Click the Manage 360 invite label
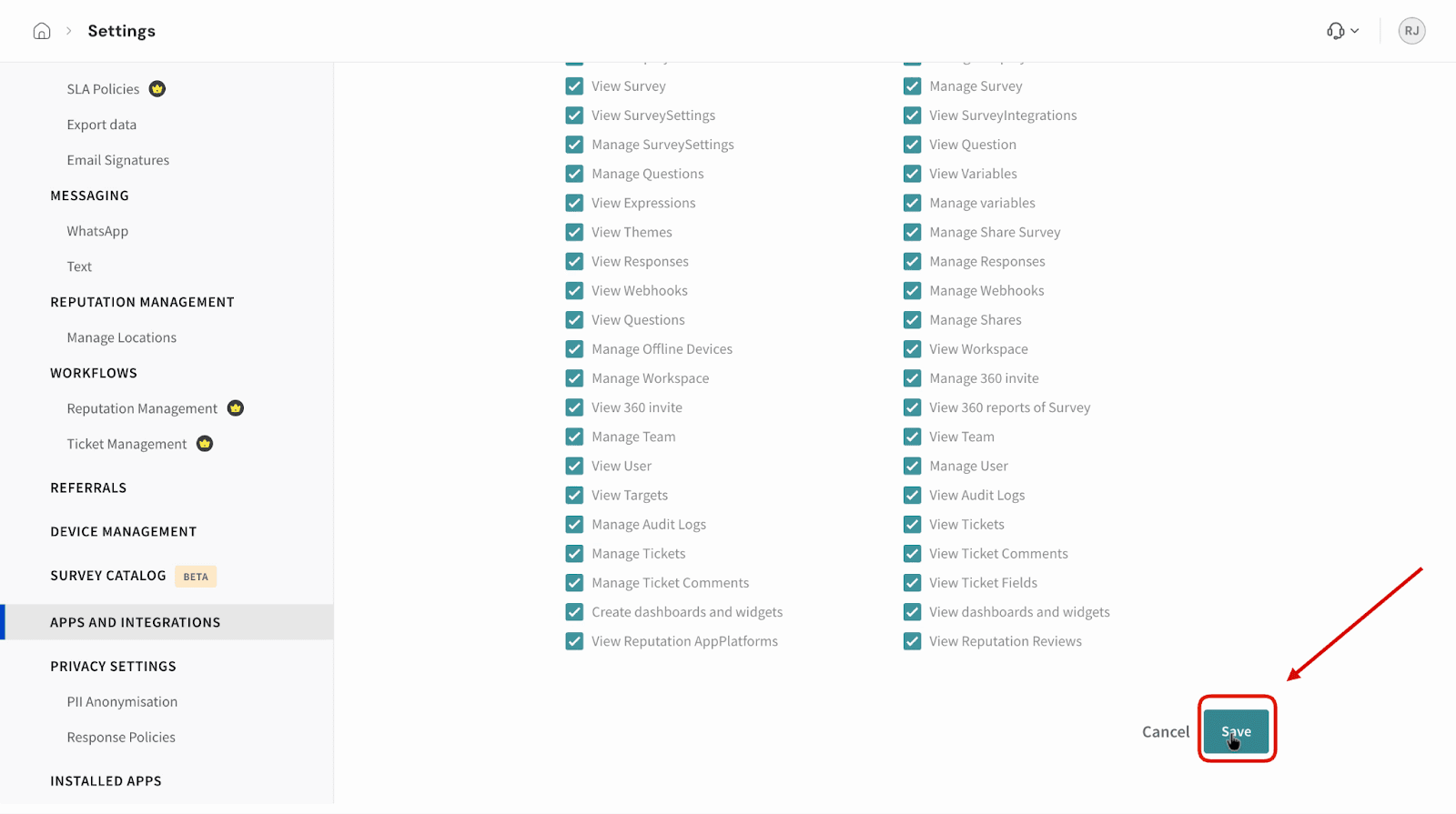Viewport: 1456px width, 814px height. pos(984,378)
